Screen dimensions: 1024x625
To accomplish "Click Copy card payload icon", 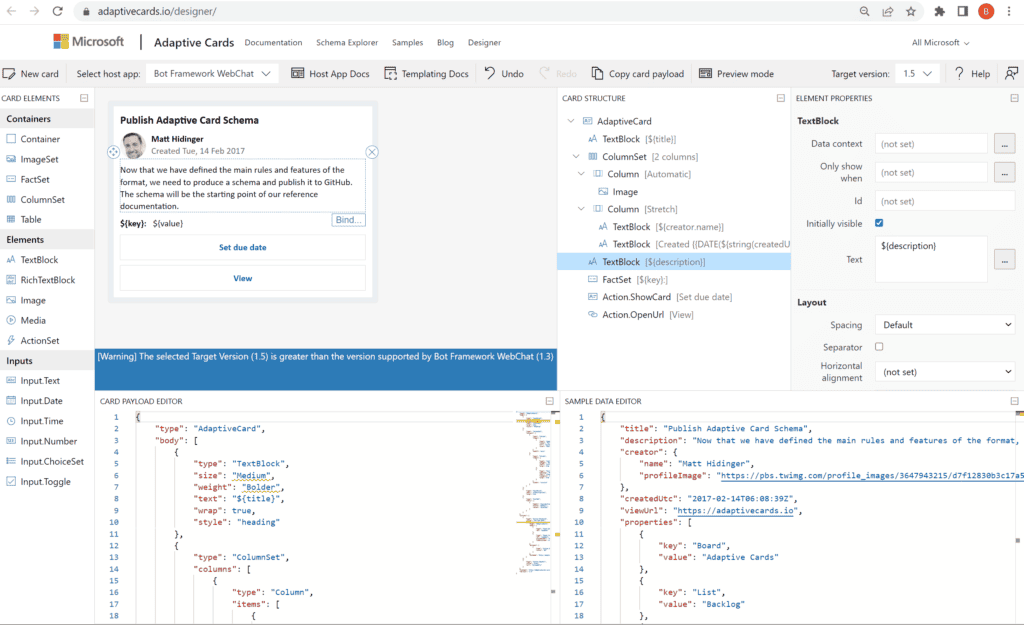I will [598, 74].
